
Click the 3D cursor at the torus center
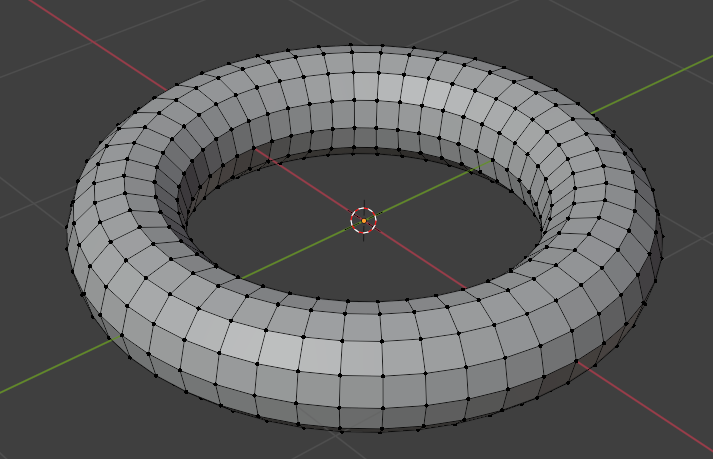(x=363, y=220)
